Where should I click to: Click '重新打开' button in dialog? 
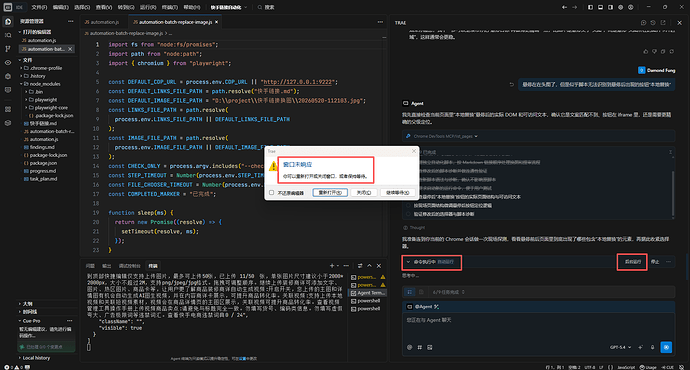pos(330,193)
